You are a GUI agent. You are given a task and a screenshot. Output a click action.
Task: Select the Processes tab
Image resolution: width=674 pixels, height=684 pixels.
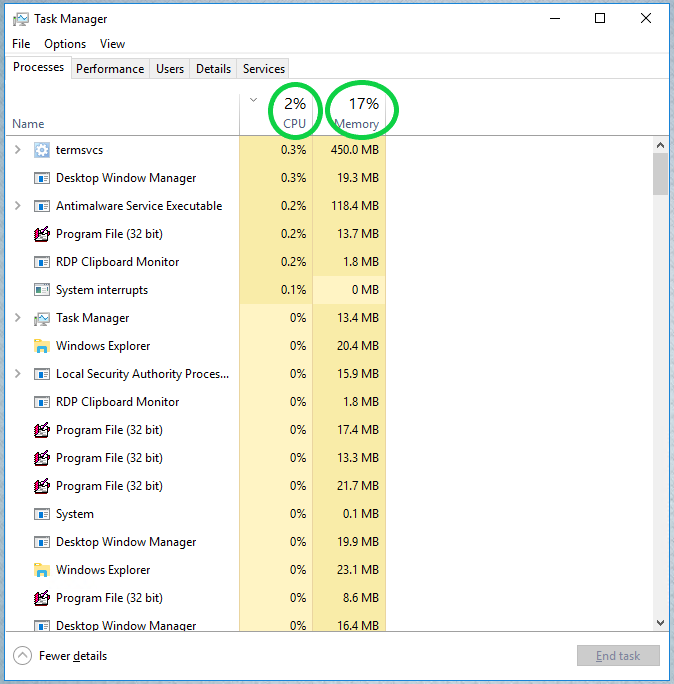coord(38,67)
